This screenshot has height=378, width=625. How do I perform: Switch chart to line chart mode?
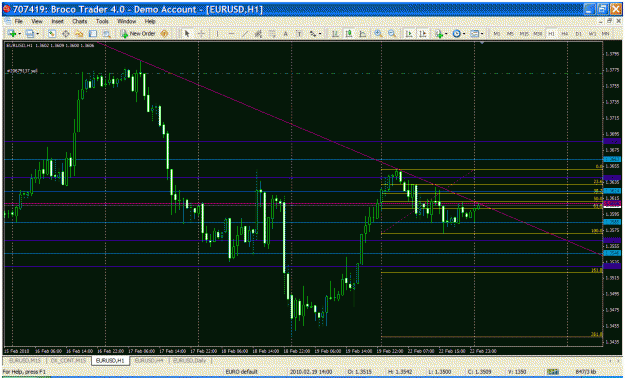coord(362,34)
